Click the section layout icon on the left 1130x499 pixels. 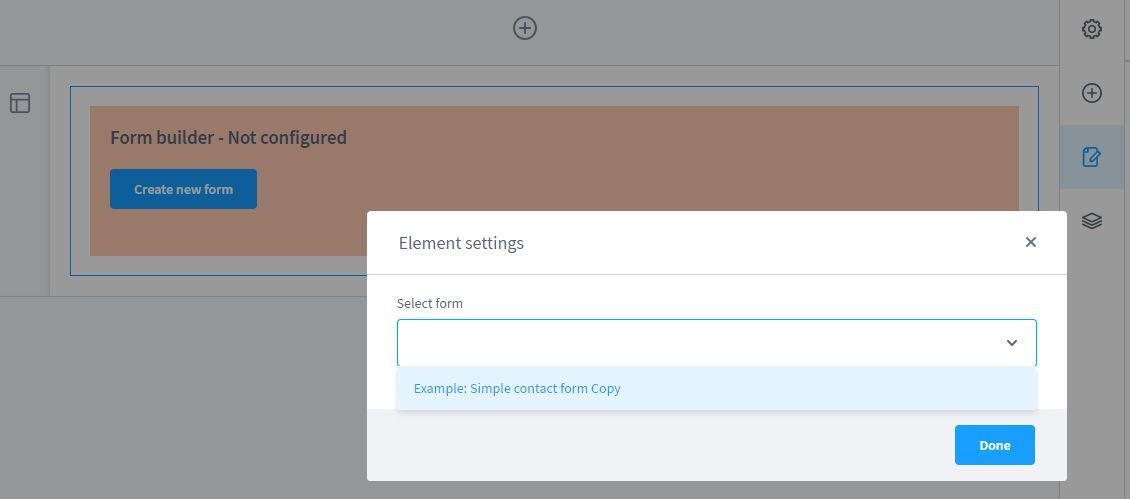20,103
